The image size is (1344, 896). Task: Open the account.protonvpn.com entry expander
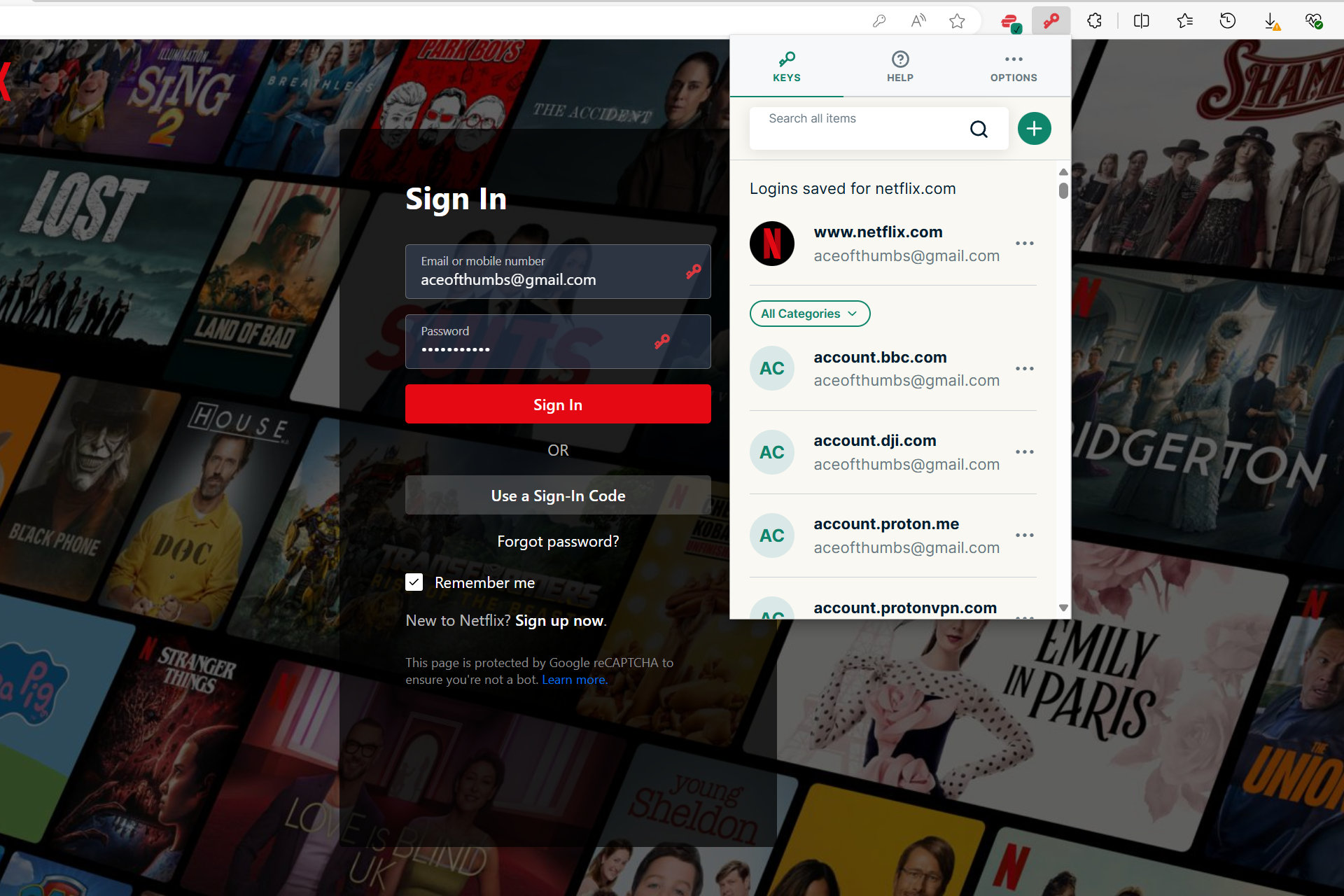[x=1025, y=617]
